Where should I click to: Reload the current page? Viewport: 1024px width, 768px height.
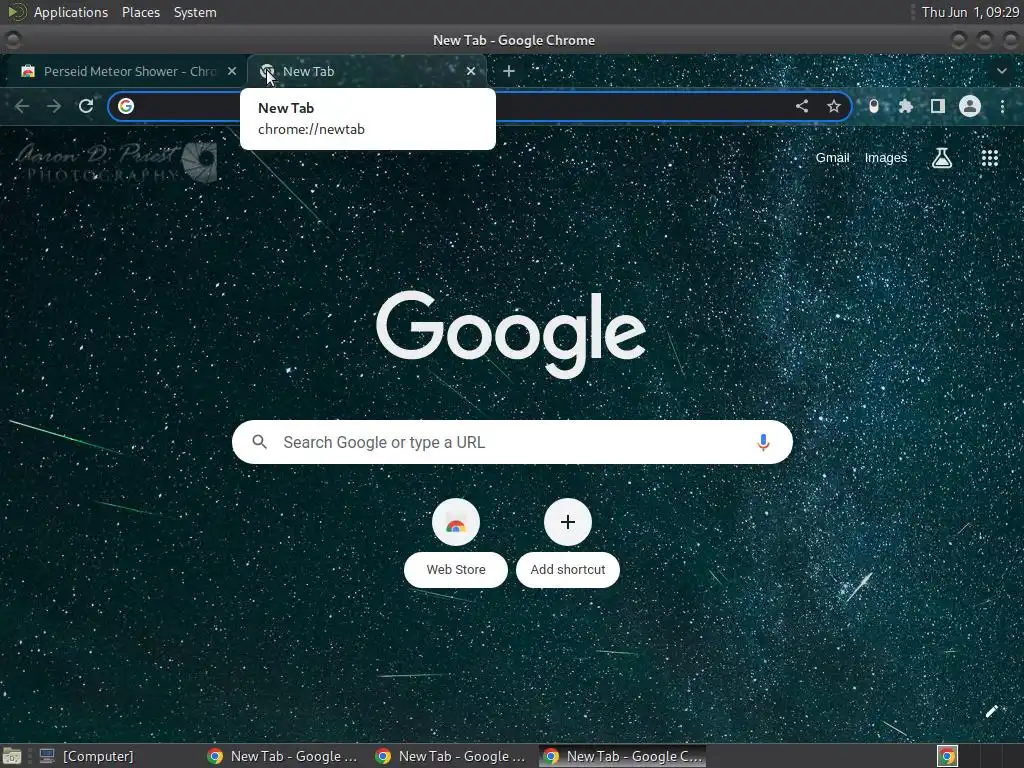[86, 106]
